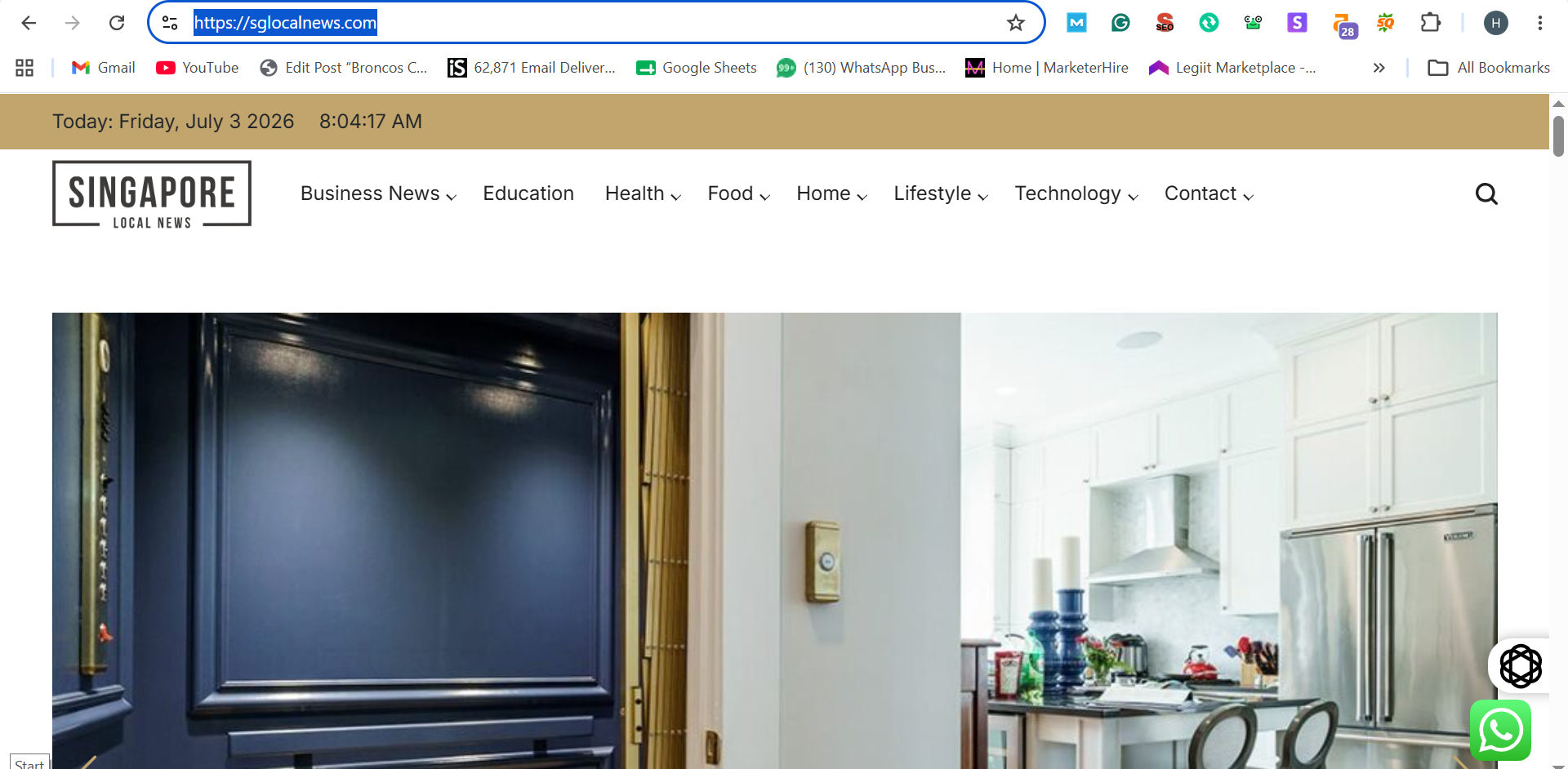Click the Singapore Local News logo
The height and width of the screenshot is (769, 1568).
tap(152, 194)
